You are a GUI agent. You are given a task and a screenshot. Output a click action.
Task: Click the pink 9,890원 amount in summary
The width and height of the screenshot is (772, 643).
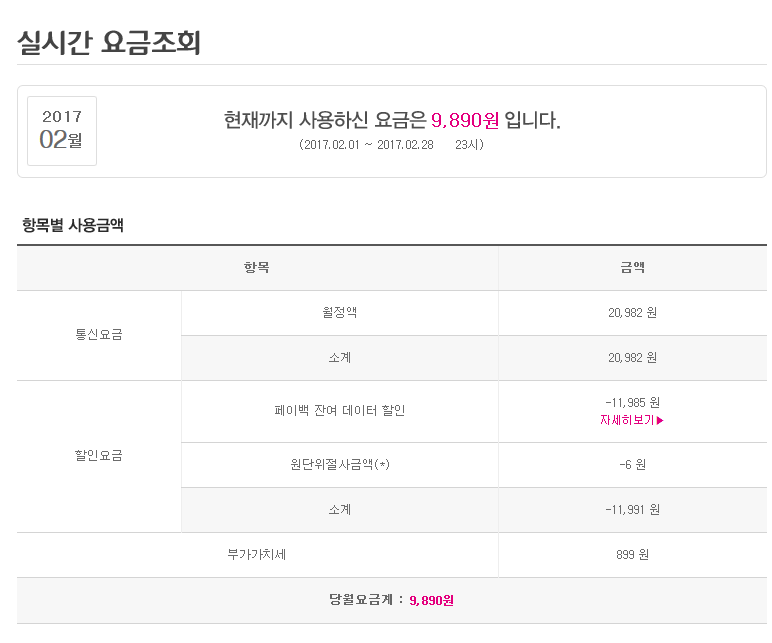point(464,121)
